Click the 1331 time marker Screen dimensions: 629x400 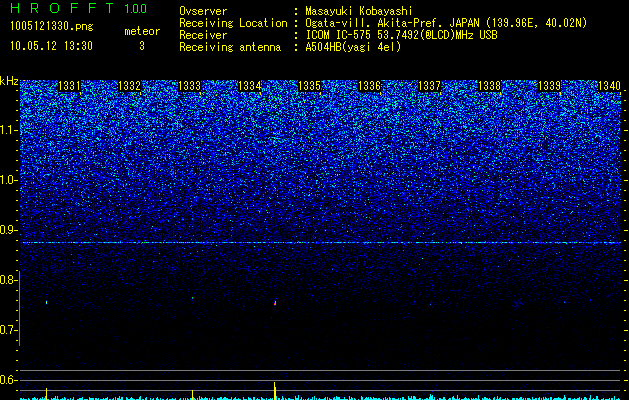point(69,86)
